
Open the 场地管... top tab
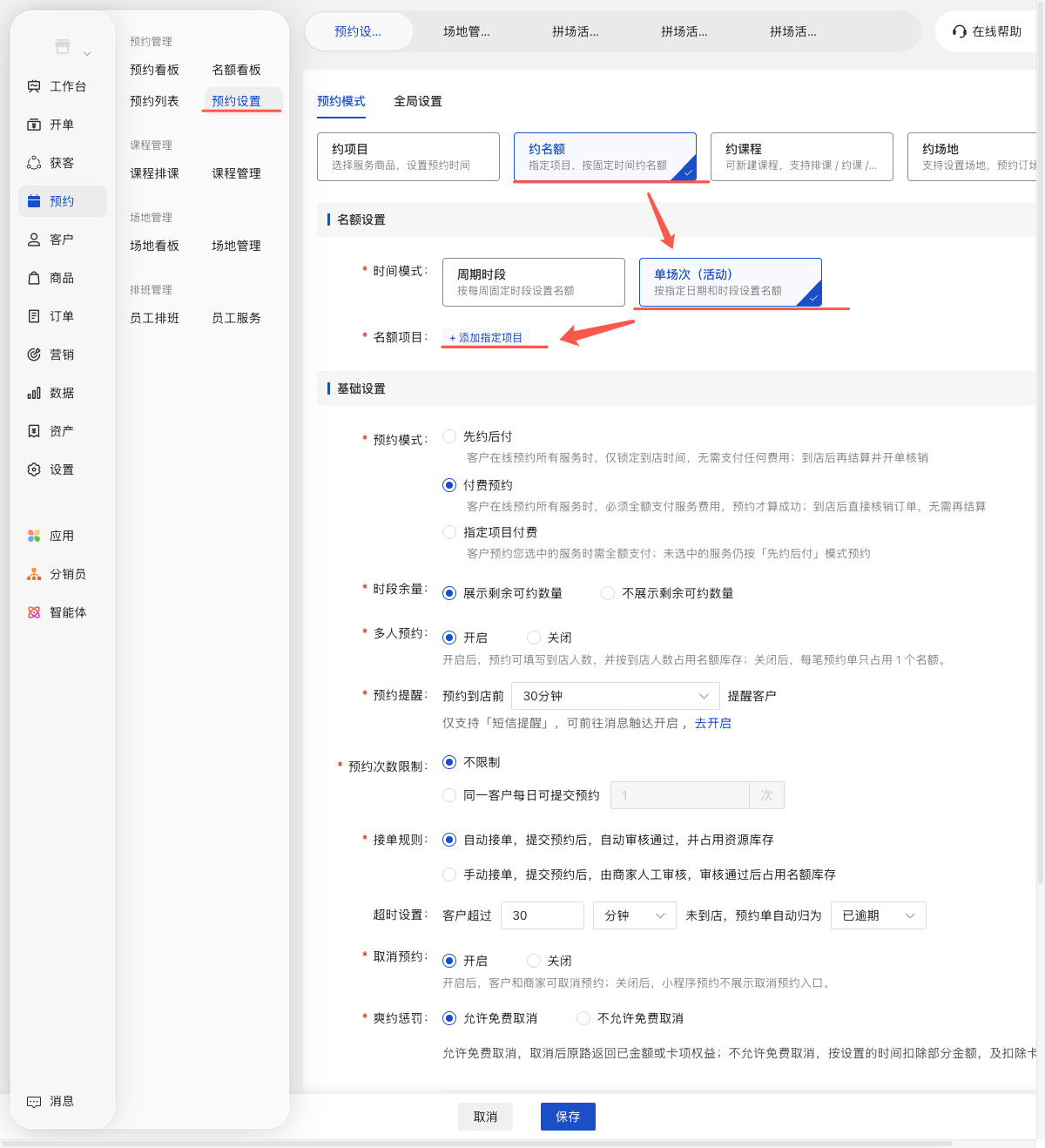[x=467, y=31]
